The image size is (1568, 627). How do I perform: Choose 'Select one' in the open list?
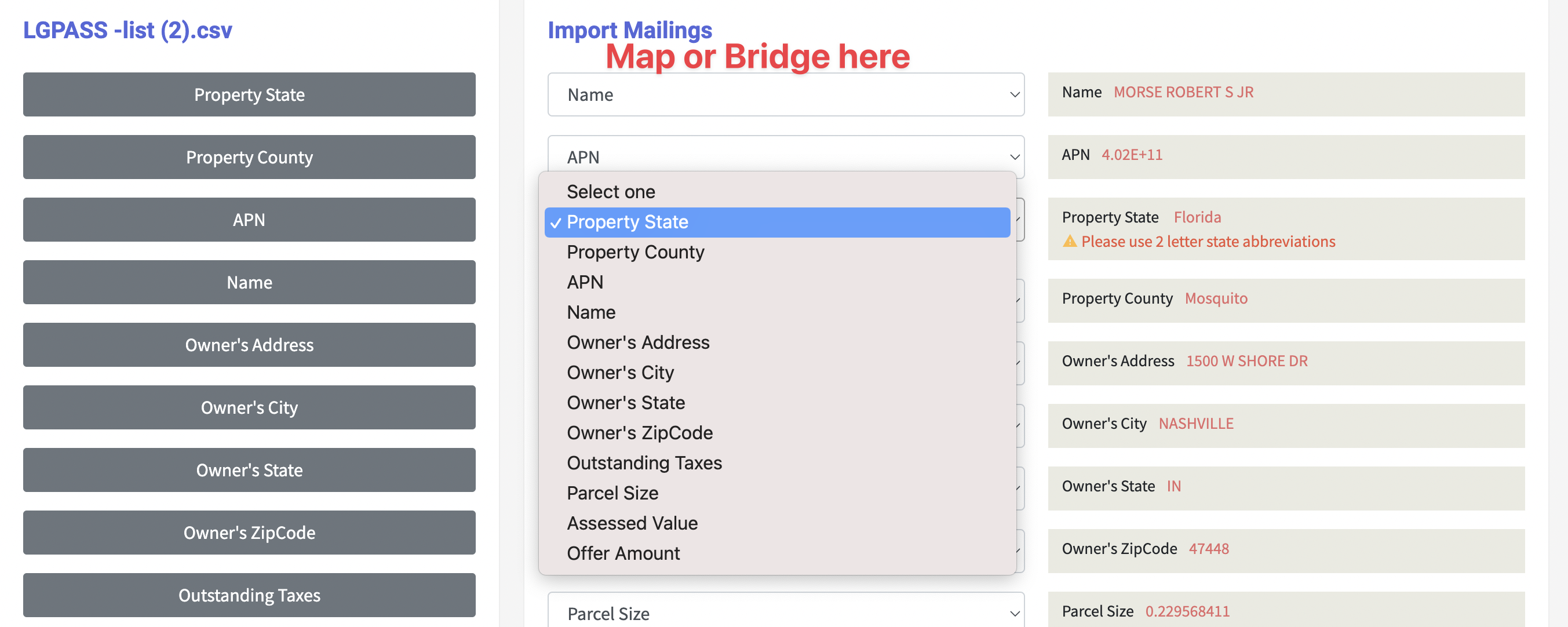(777, 192)
